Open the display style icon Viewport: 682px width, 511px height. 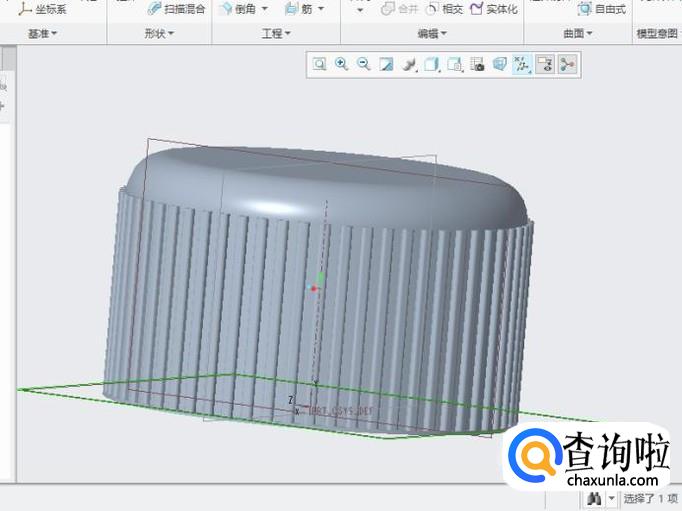click(409, 64)
